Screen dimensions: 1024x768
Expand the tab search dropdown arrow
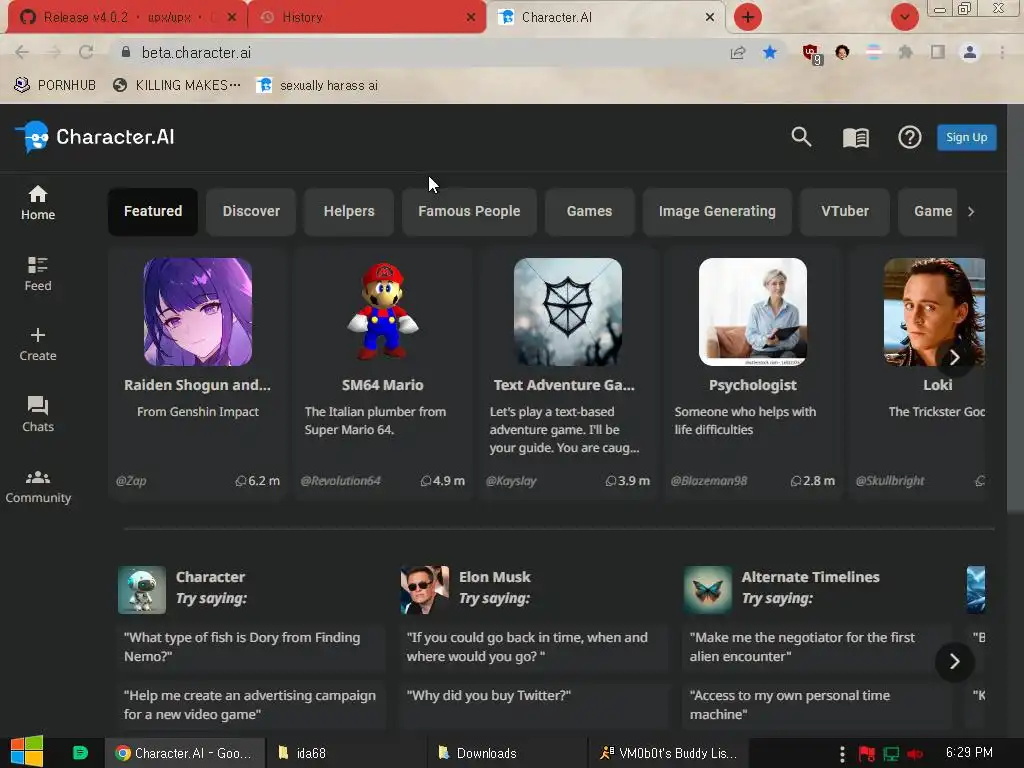pyautogui.click(x=904, y=17)
